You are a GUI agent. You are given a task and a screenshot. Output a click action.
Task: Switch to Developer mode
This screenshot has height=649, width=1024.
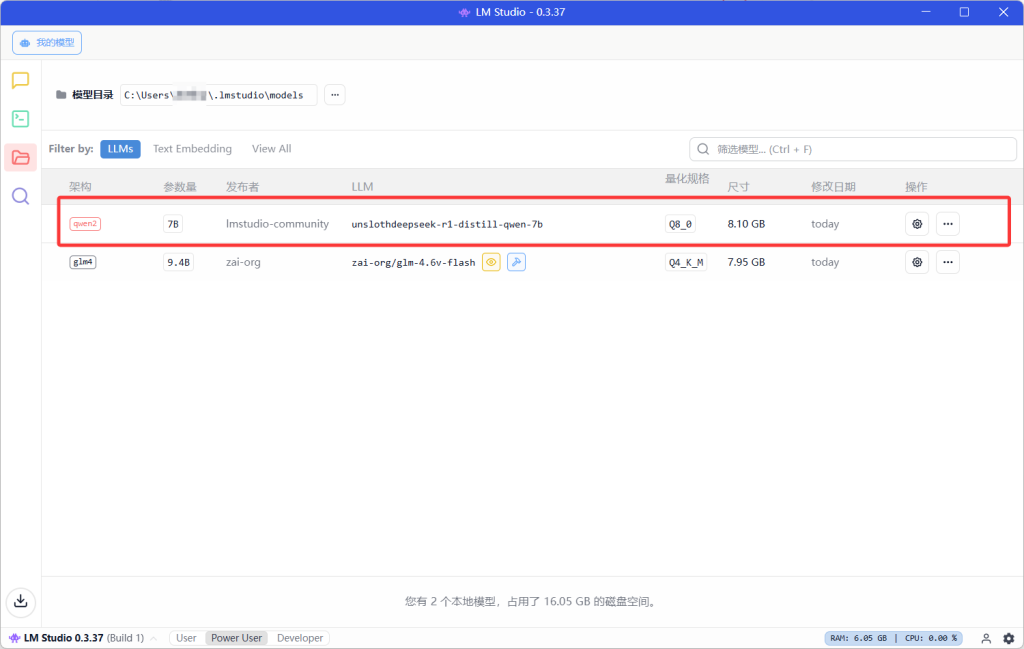(x=300, y=638)
